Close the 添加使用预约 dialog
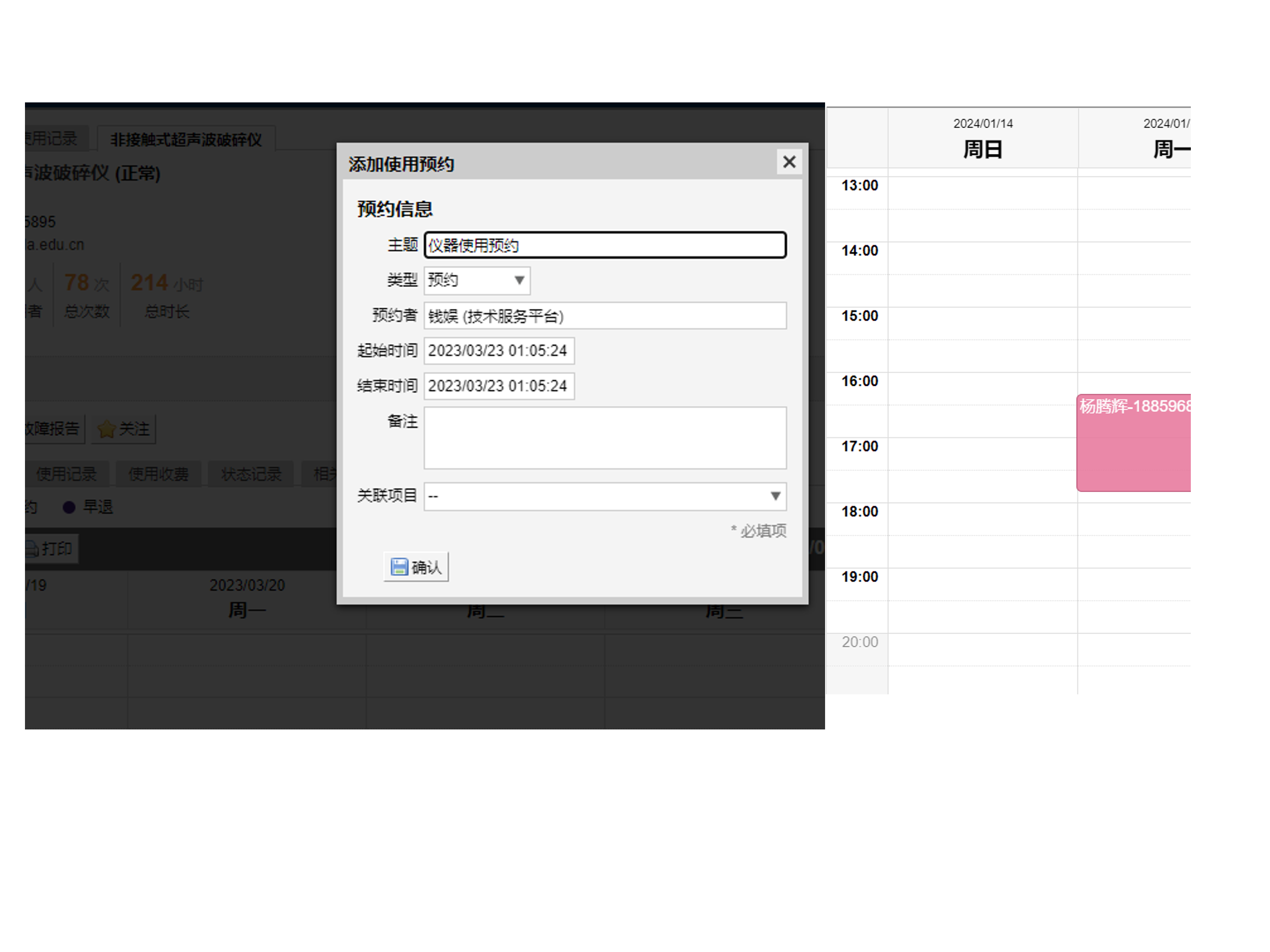Image resolution: width=1270 pixels, height=952 pixels. point(789,162)
